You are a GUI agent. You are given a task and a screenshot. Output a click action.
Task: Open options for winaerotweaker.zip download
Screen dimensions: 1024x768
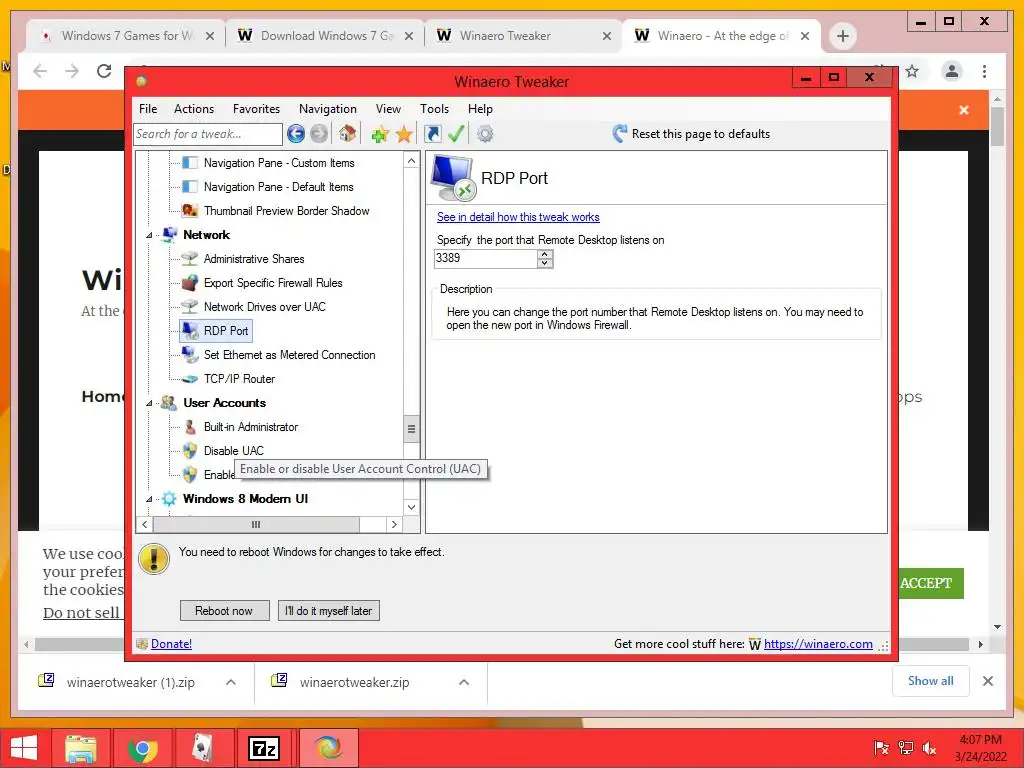464,682
